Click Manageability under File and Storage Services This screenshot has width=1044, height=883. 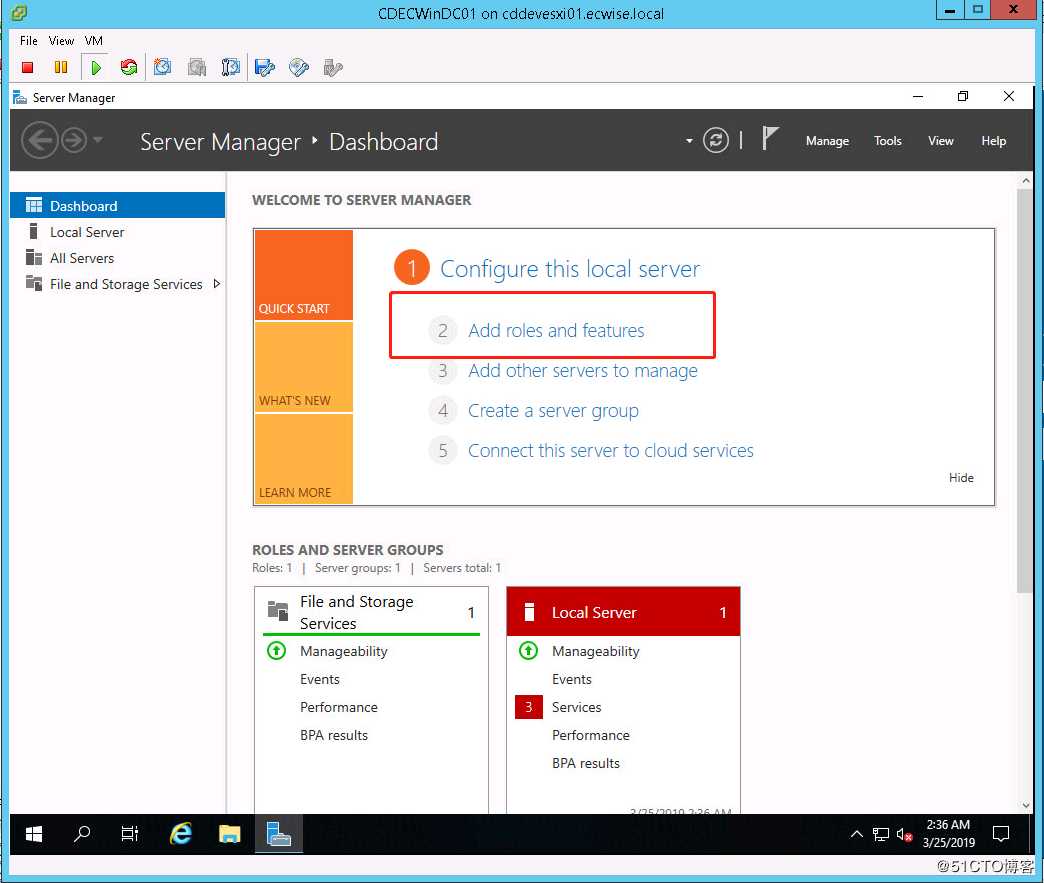pyautogui.click(x=344, y=651)
